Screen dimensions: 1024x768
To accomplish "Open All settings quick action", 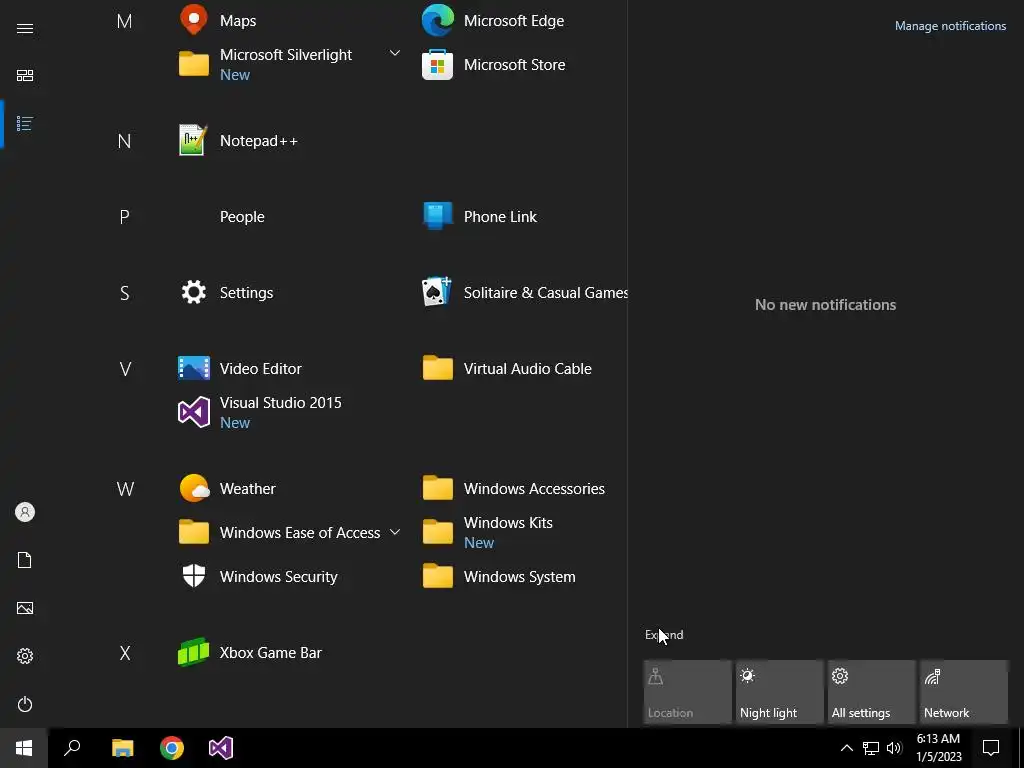I will tap(871, 692).
